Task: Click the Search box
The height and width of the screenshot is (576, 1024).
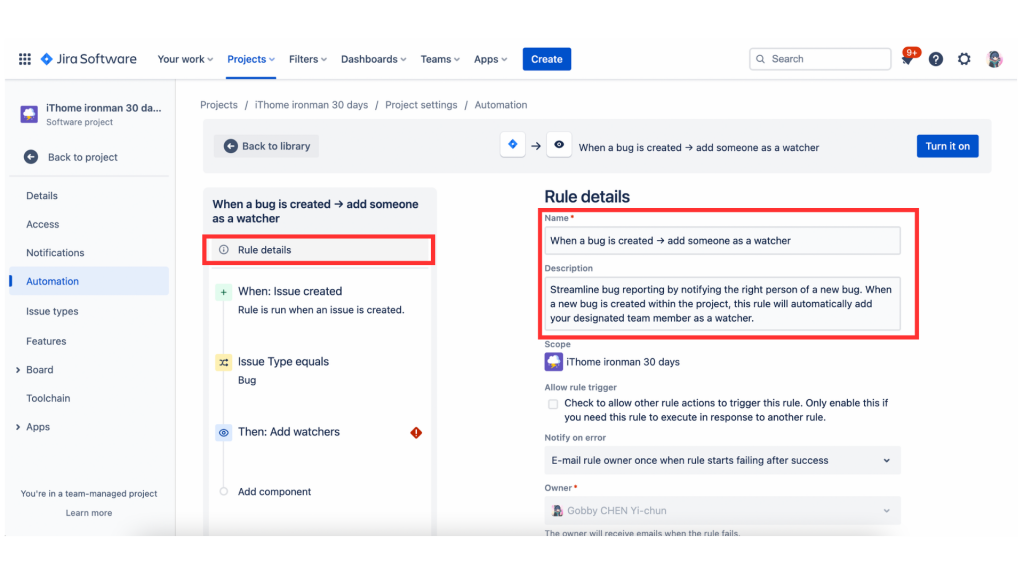Action: (820, 59)
